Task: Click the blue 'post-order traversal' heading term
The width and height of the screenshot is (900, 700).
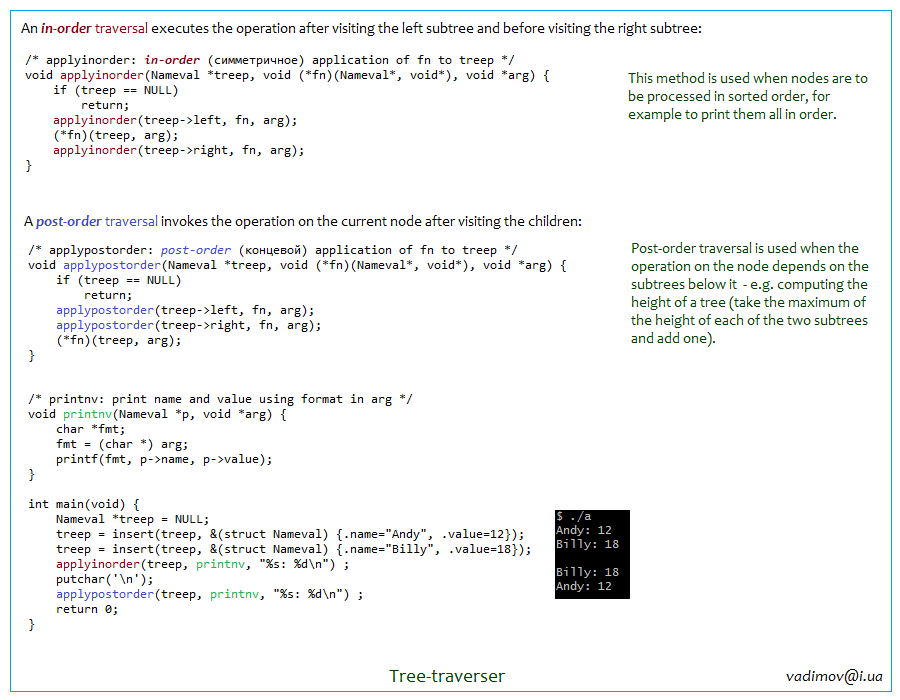Action: [96, 221]
